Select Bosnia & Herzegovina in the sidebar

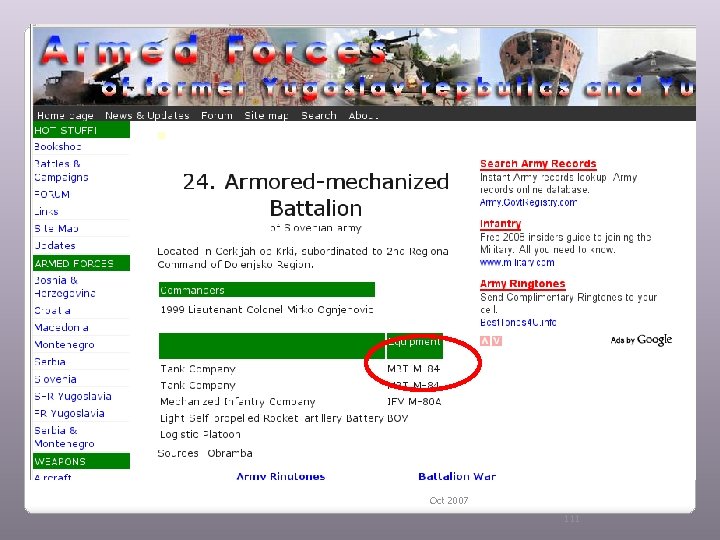65,287
